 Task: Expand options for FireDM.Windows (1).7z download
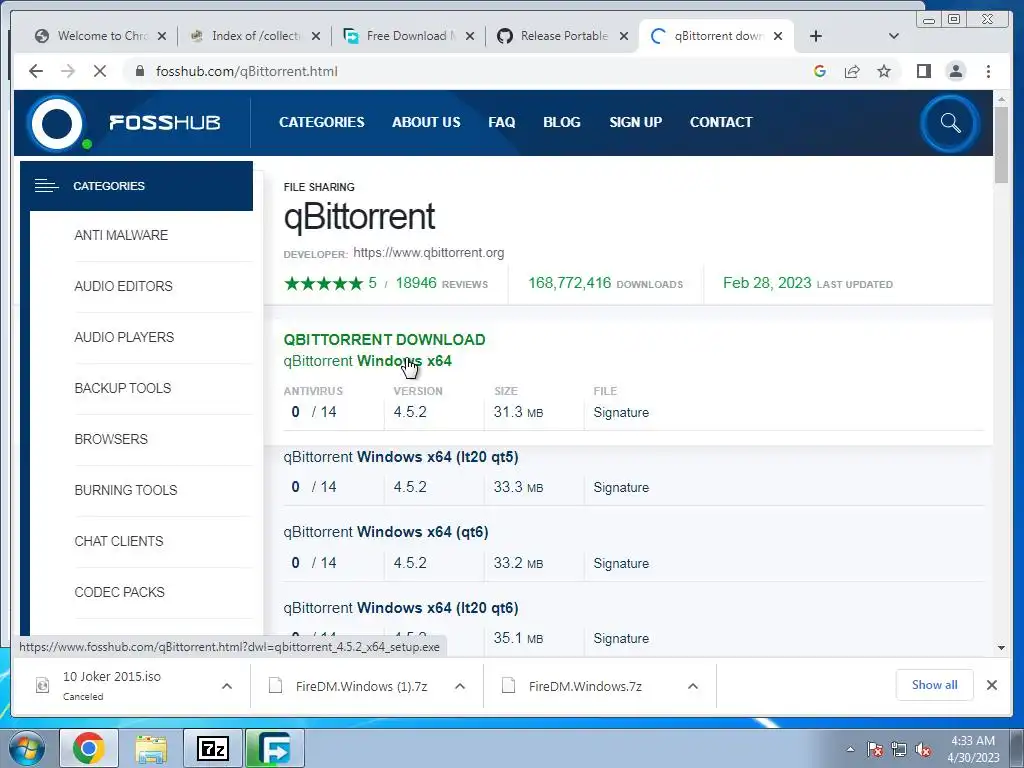460,686
